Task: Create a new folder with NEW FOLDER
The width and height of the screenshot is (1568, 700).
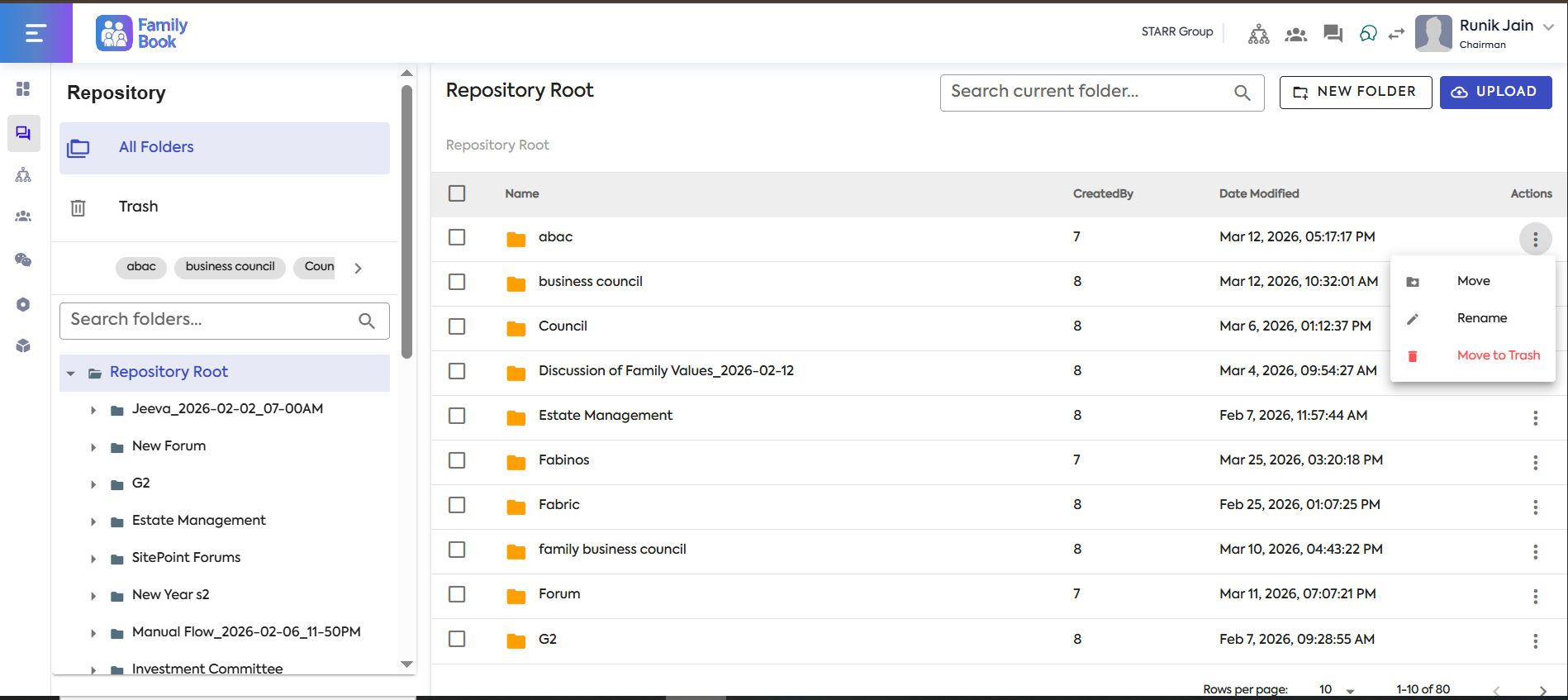Action: 1356,92
